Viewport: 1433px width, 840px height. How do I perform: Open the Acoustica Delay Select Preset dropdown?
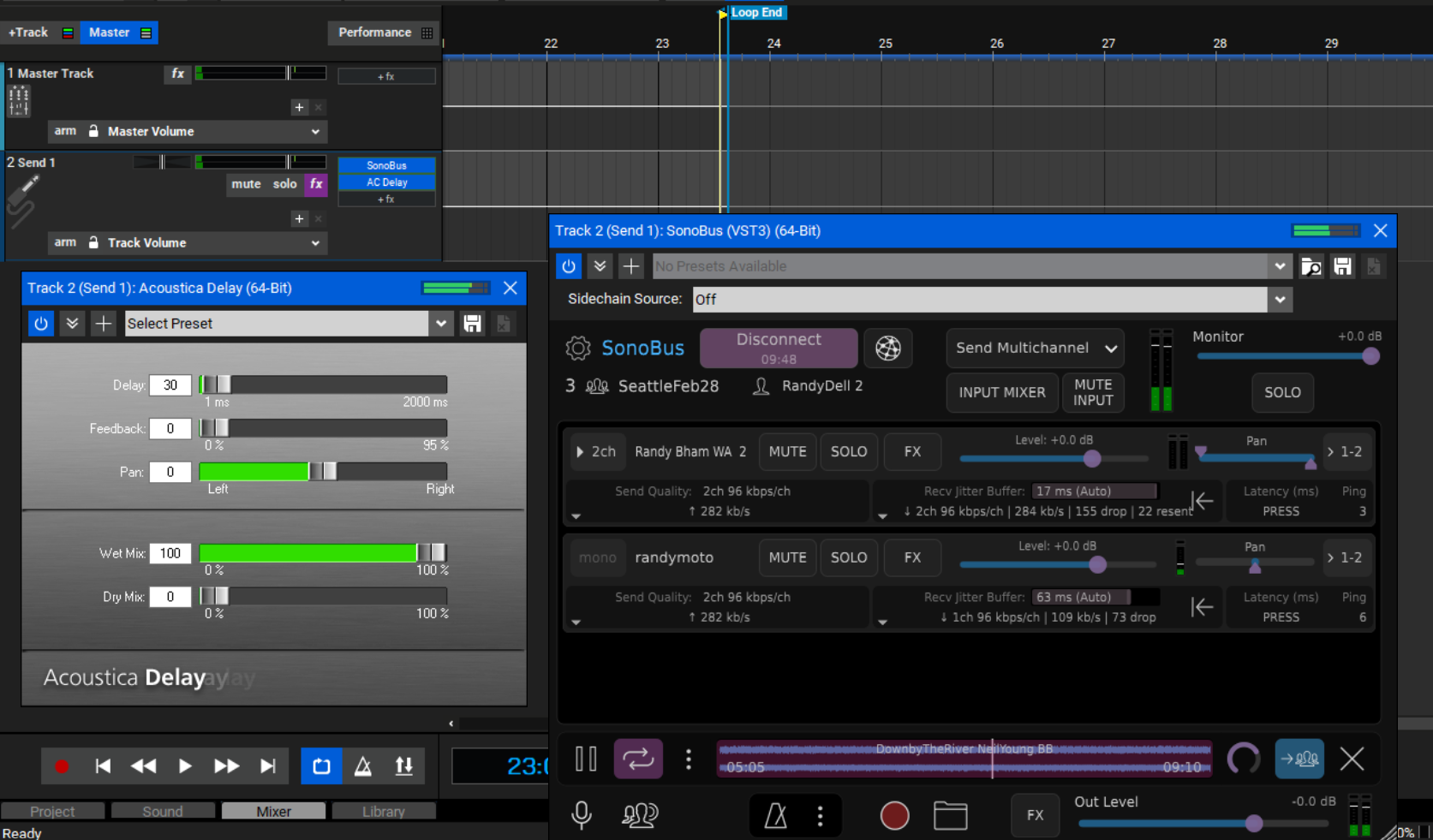coord(441,324)
